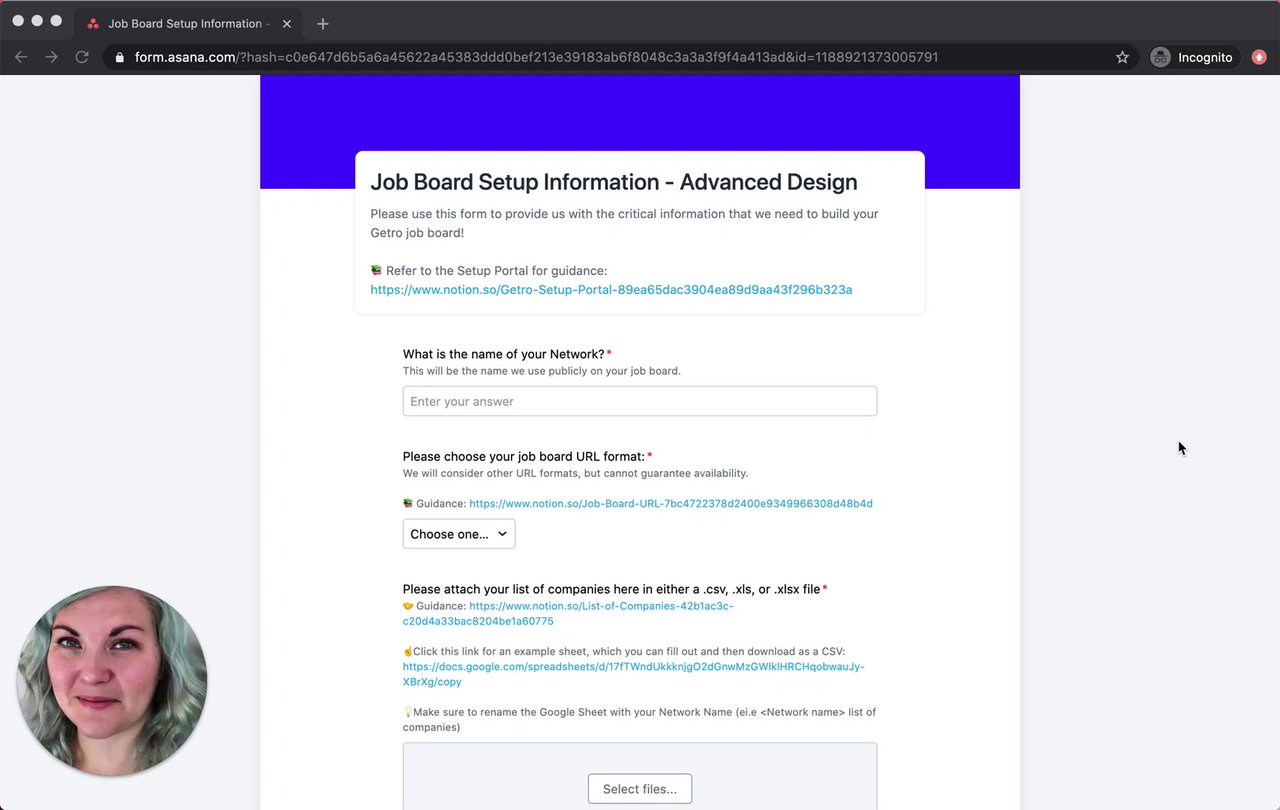
Task: Open the List of Companies guidance link
Action: click(x=600, y=606)
